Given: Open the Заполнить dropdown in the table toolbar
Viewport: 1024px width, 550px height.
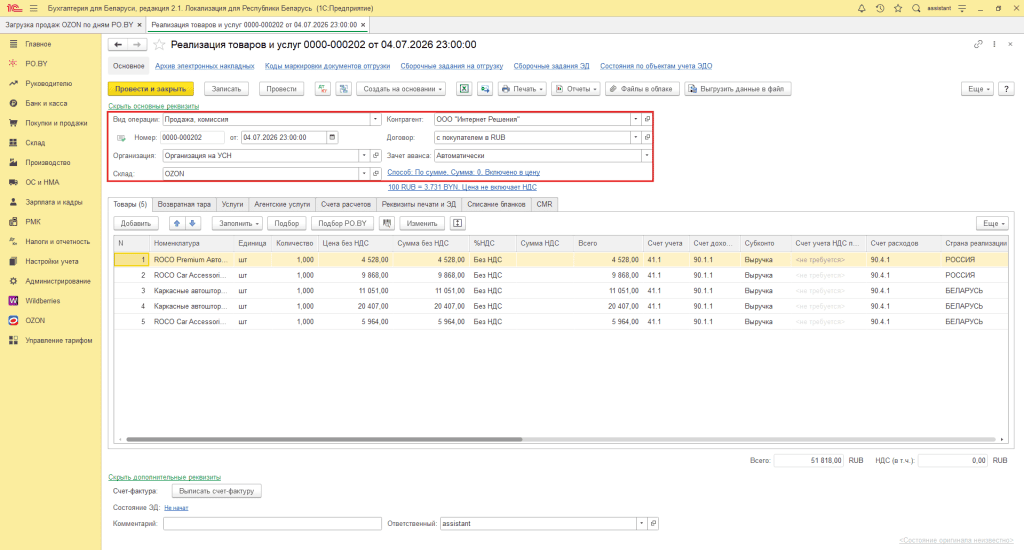Looking at the screenshot, I should coord(238,223).
